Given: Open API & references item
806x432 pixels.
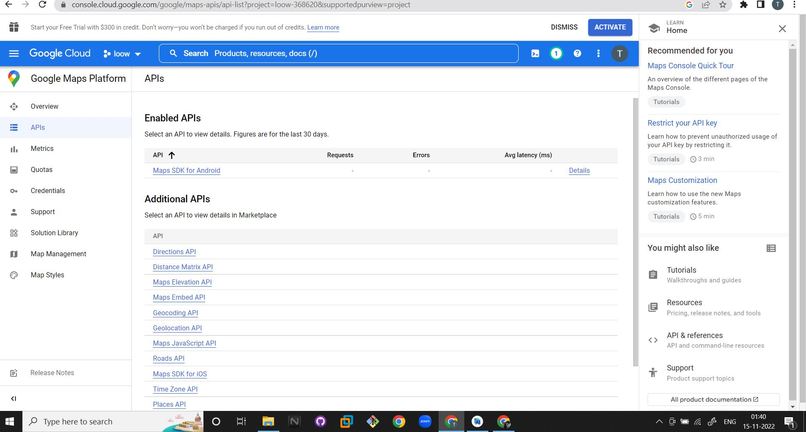Looking at the screenshot, I should pos(713,340).
